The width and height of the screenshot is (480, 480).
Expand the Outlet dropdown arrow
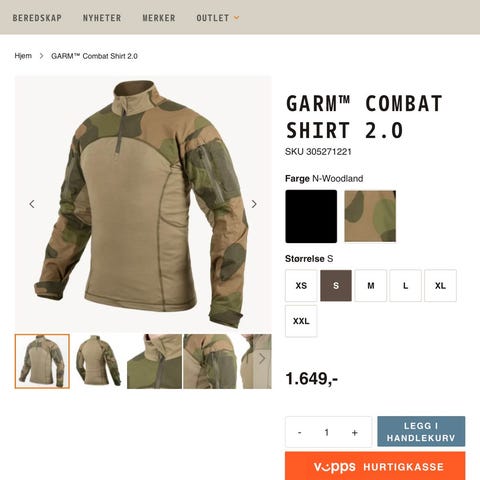(x=237, y=18)
